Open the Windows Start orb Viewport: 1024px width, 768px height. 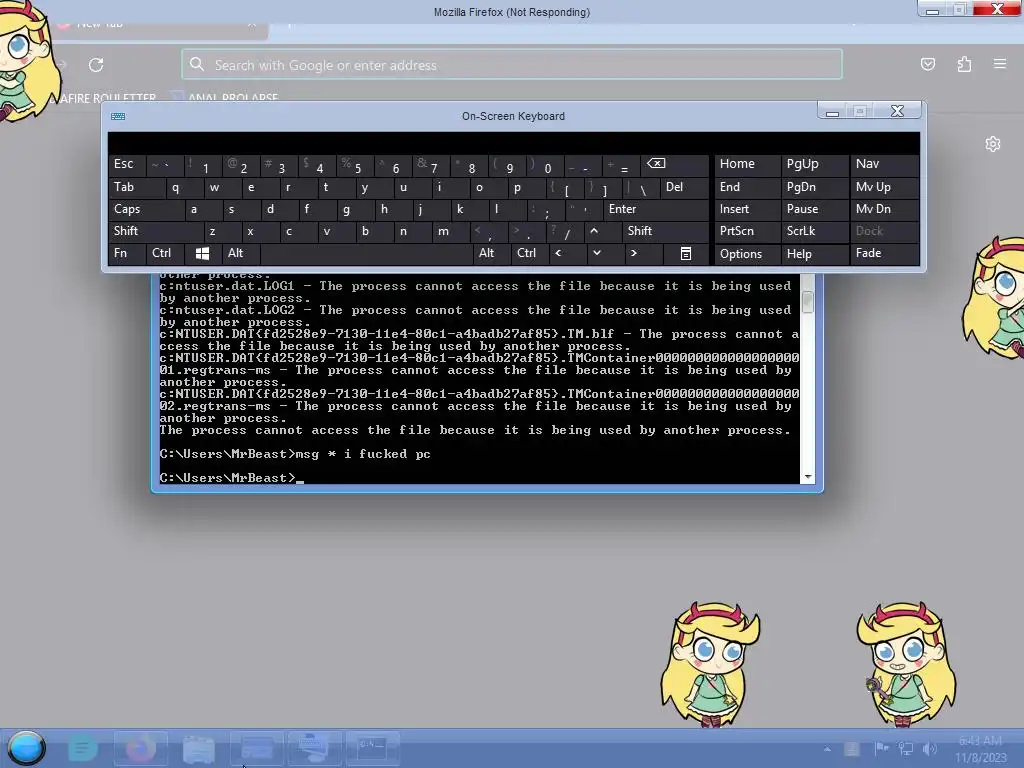click(27, 748)
